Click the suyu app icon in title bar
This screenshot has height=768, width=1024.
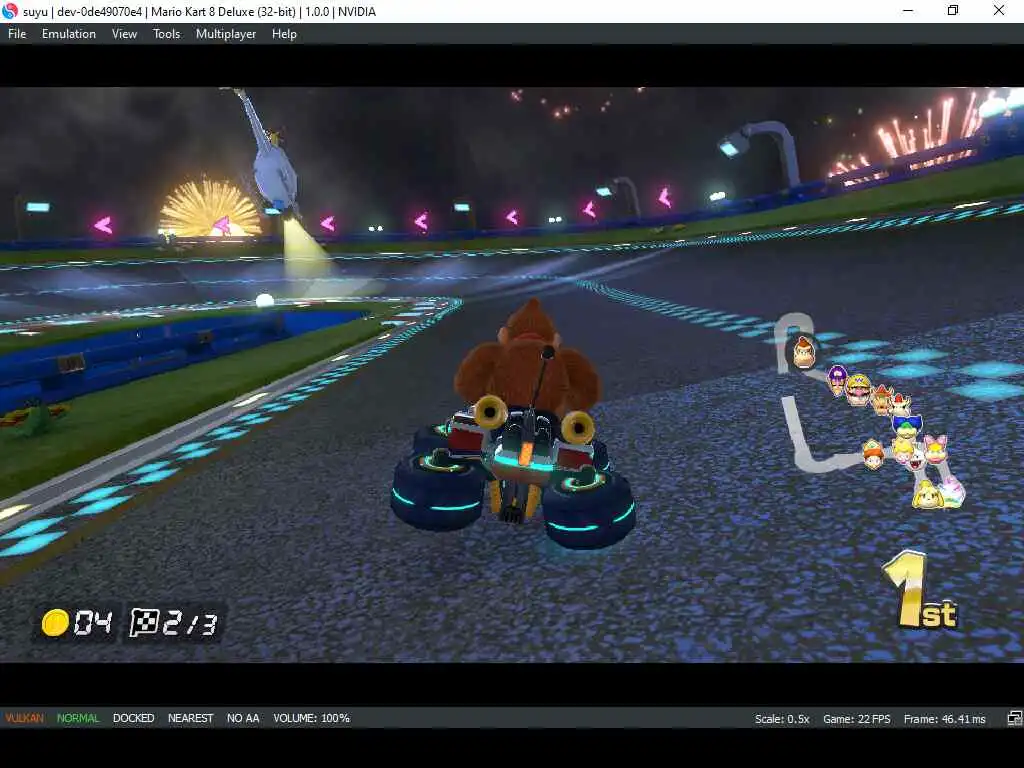coord(10,11)
